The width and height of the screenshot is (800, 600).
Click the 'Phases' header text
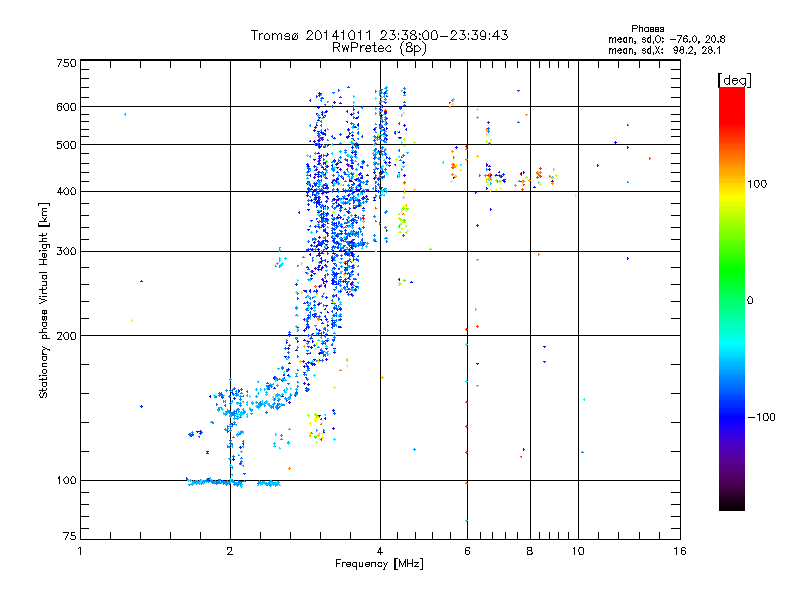(647, 29)
